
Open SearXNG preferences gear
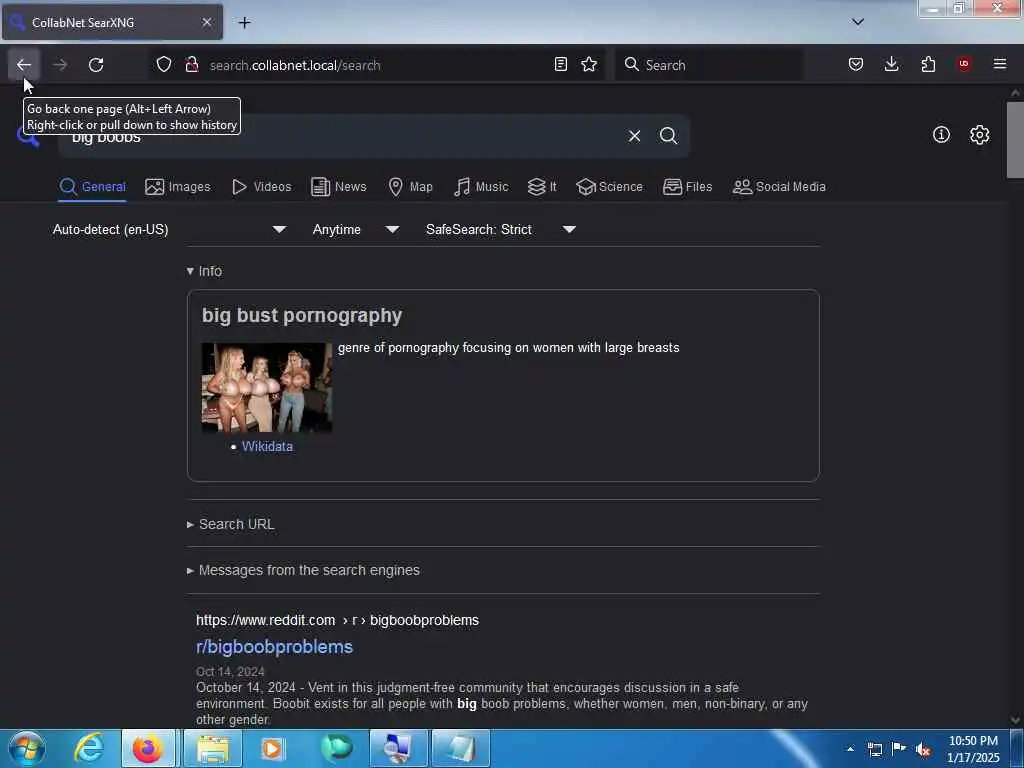tap(980, 135)
